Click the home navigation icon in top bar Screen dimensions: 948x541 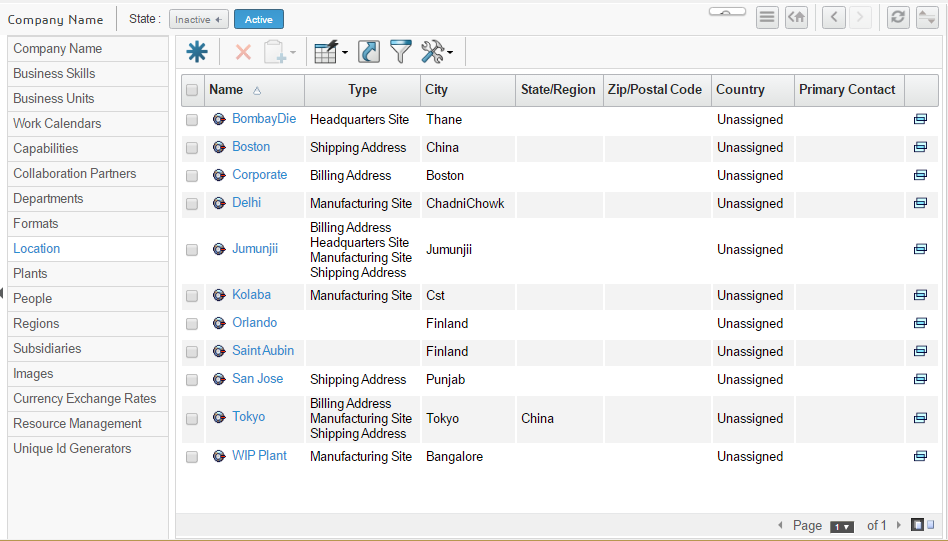pos(796,18)
